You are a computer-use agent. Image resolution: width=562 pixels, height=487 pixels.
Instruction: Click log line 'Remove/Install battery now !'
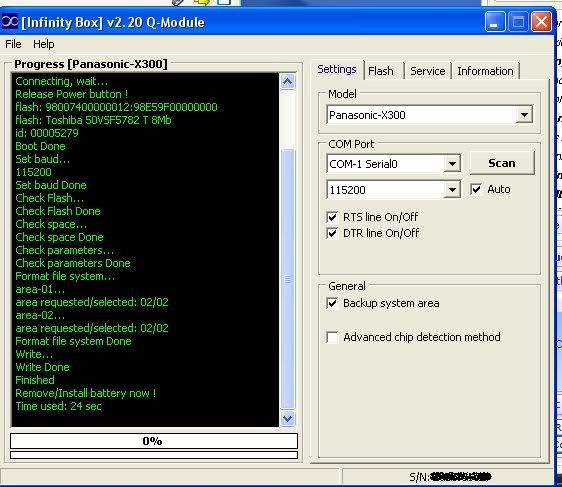(86, 393)
